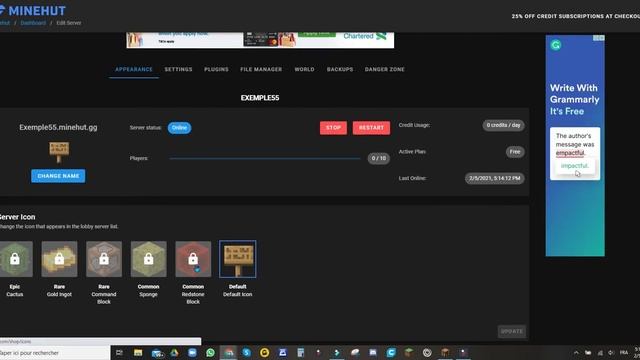The width and height of the screenshot is (640, 360).
Task: Open the Backups tab
Action: click(x=340, y=69)
